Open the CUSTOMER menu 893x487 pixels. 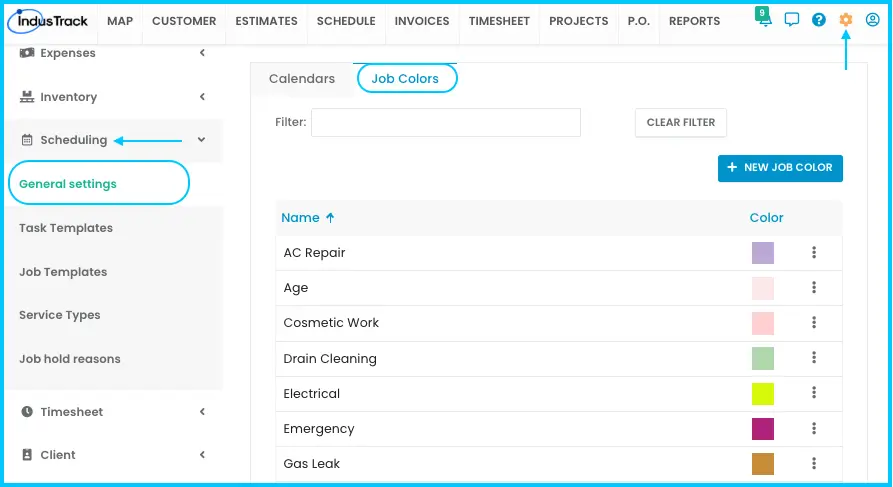[184, 21]
